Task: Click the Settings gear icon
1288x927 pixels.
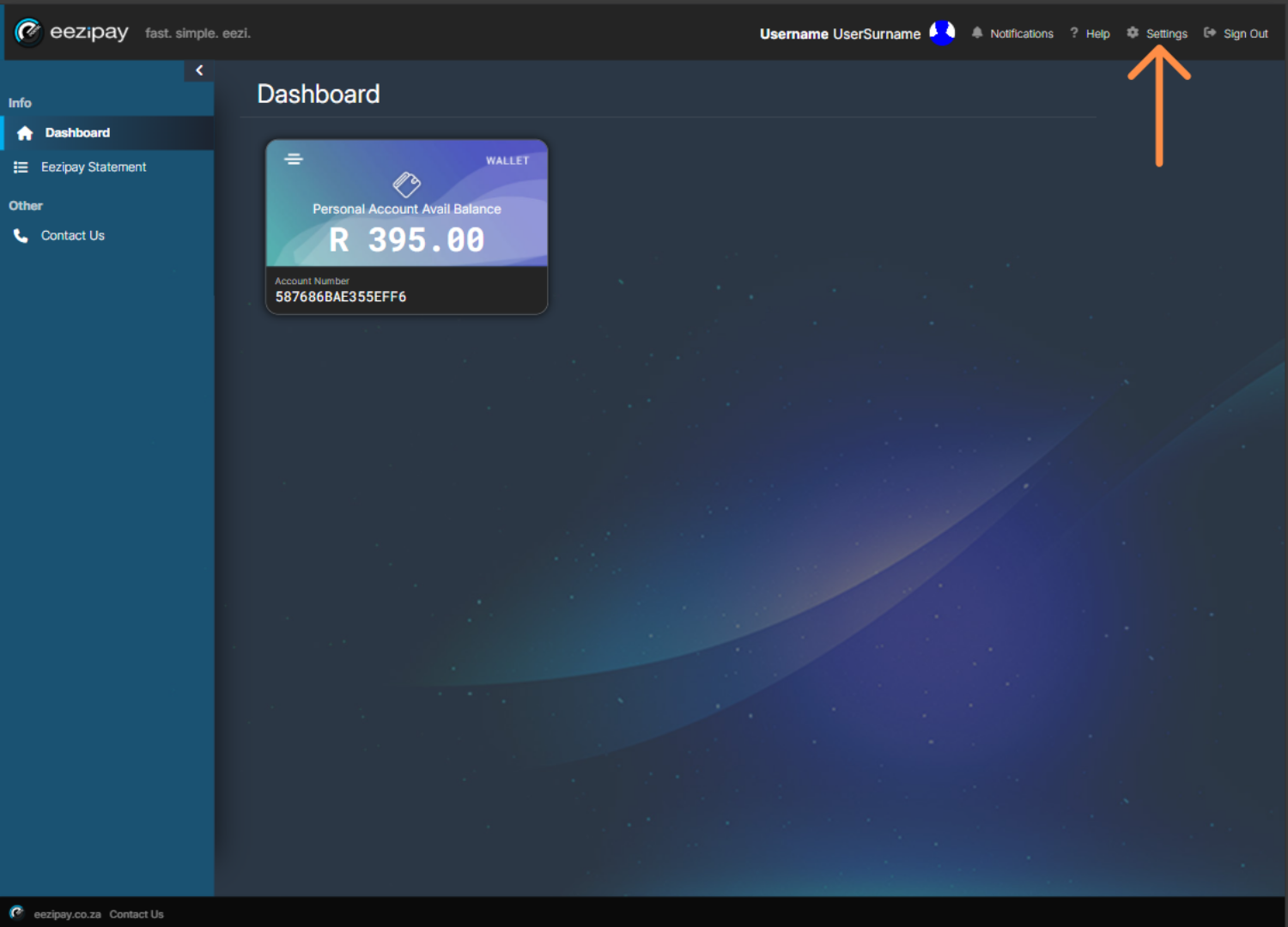Action: pos(1133,33)
